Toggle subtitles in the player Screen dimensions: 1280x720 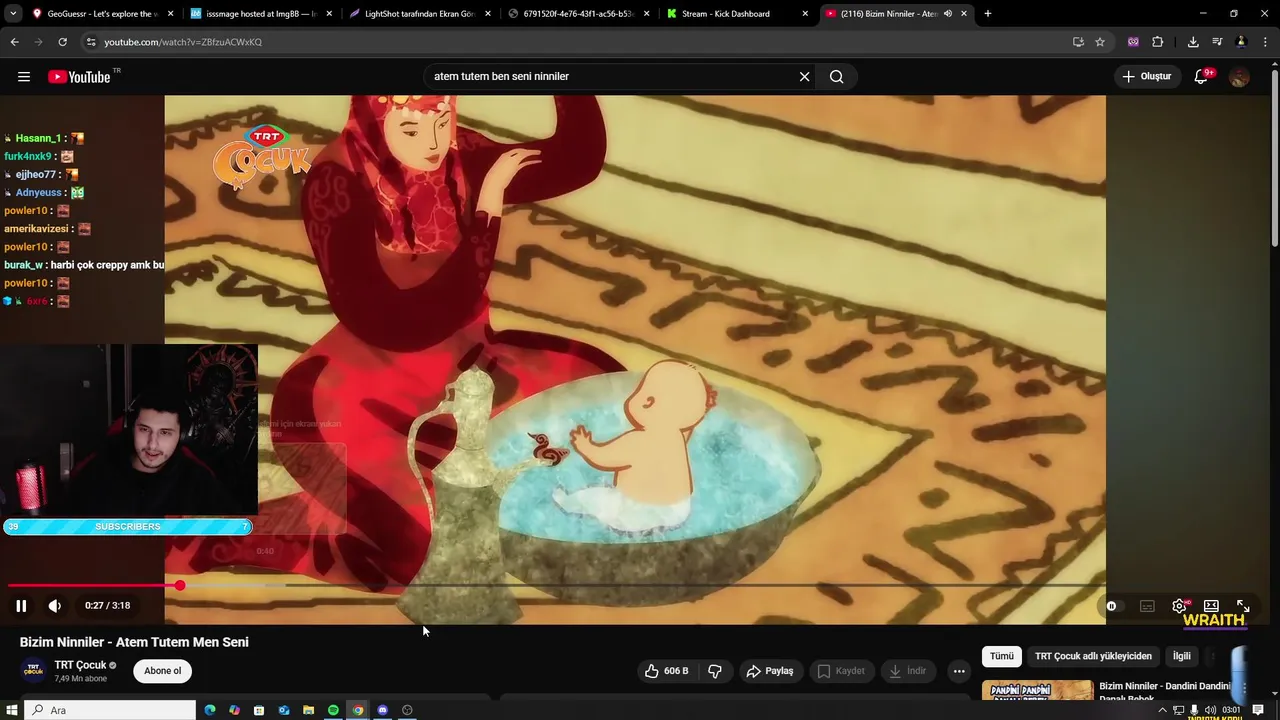[x=1147, y=606]
